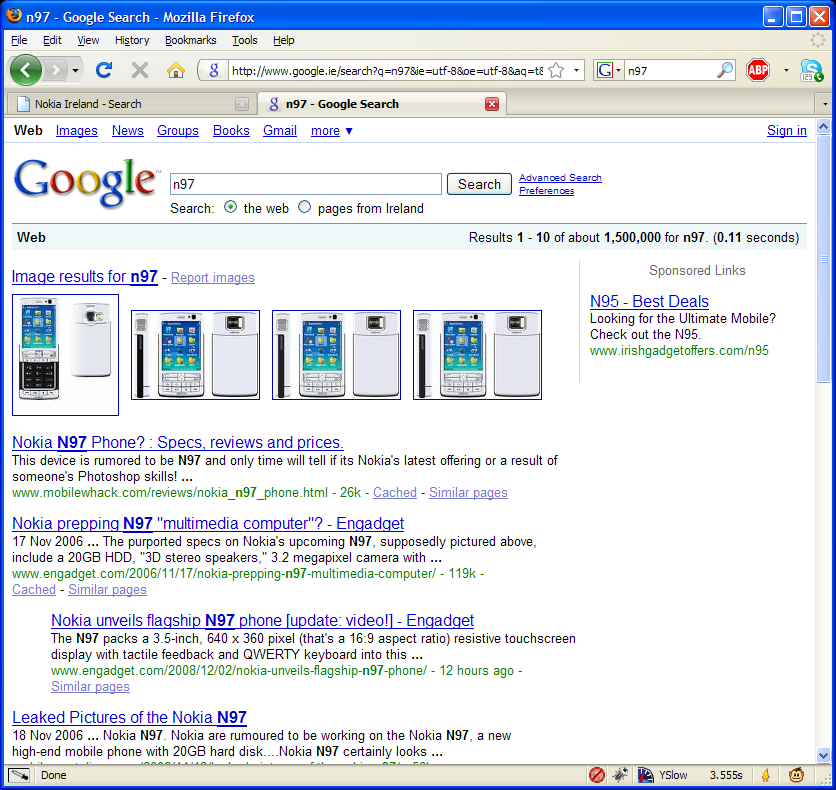Open Cached link for the mobilewhack result

(395, 493)
